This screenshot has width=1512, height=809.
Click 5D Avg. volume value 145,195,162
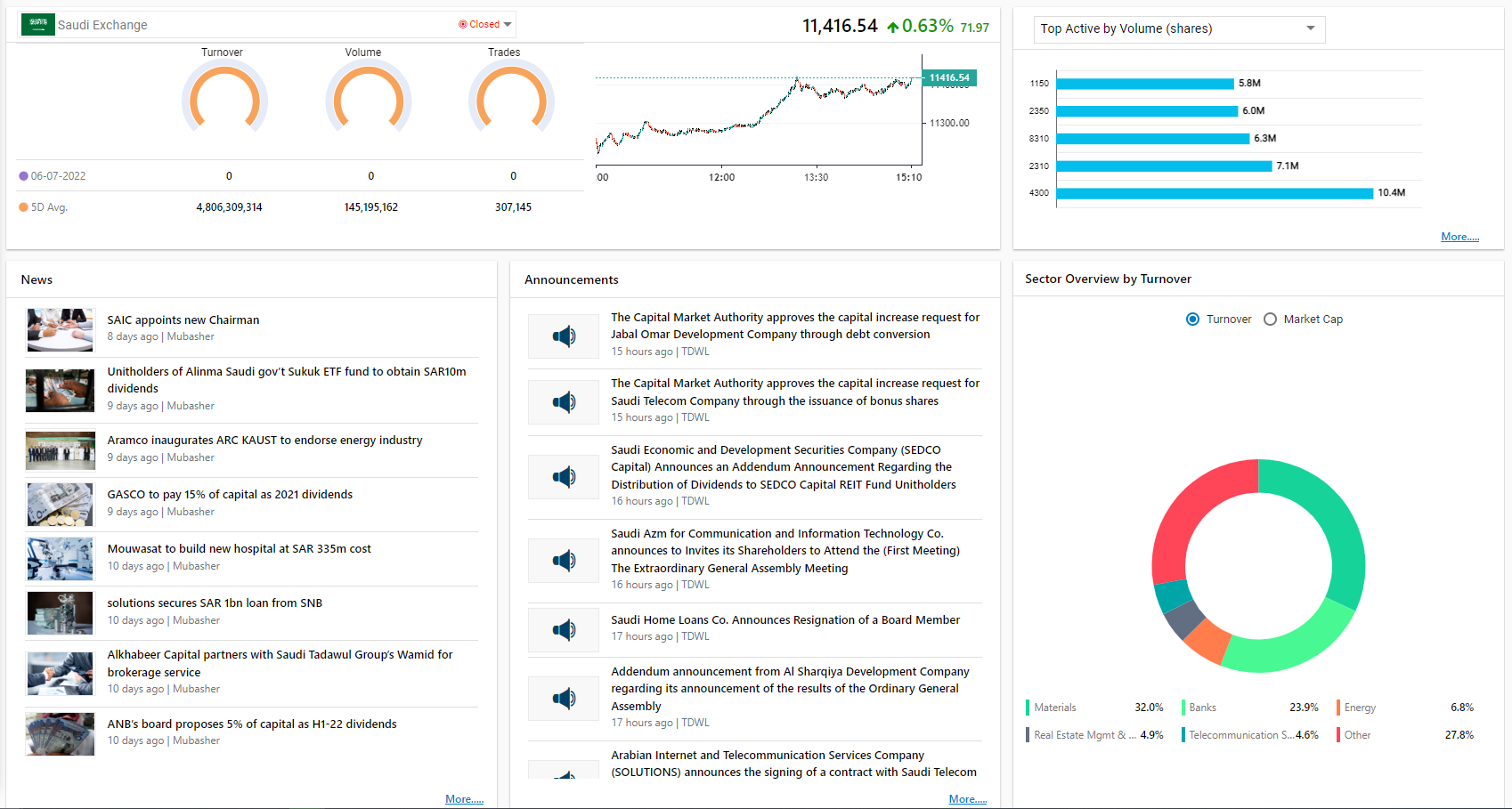(371, 207)
